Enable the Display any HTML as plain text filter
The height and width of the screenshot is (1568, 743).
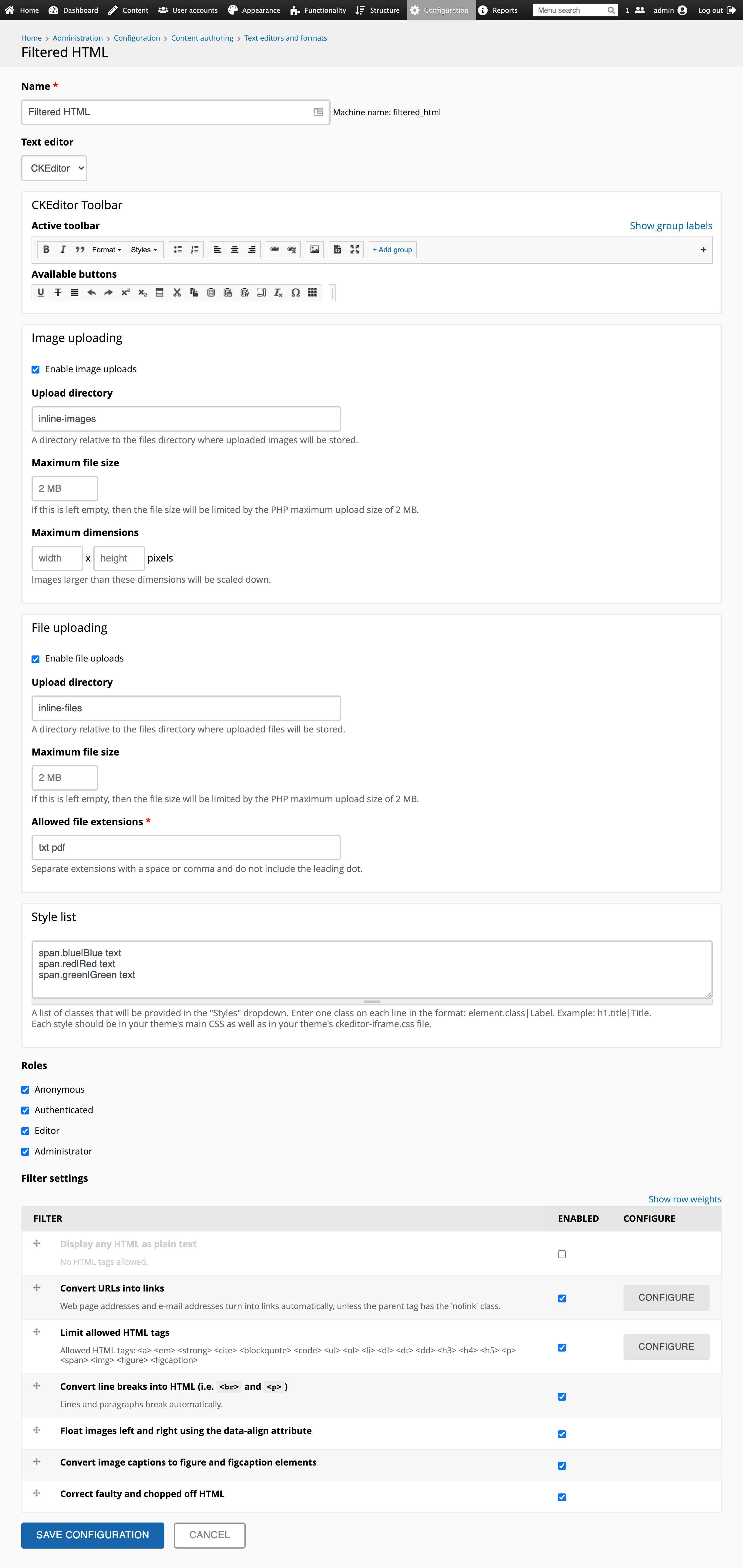tap(562, 1254)
